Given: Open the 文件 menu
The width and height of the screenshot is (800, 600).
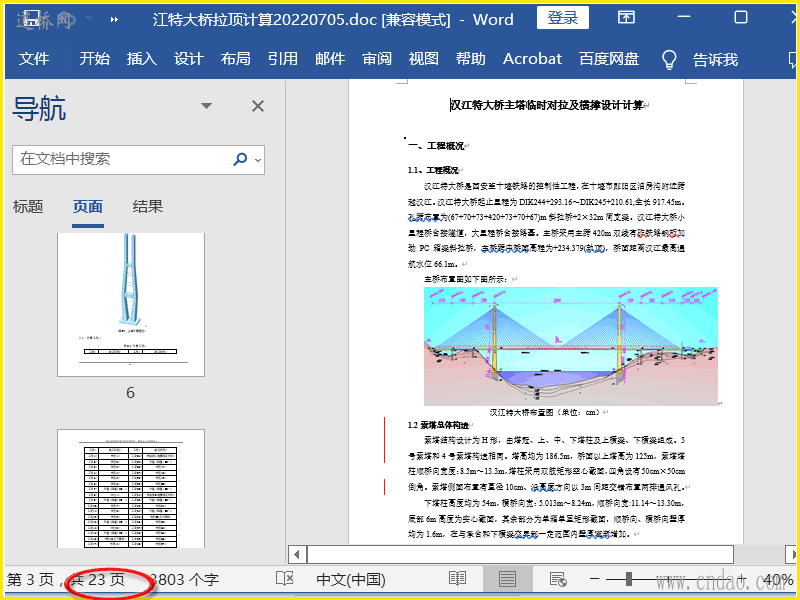Looking at the screenshot, I should pos(34,59).
